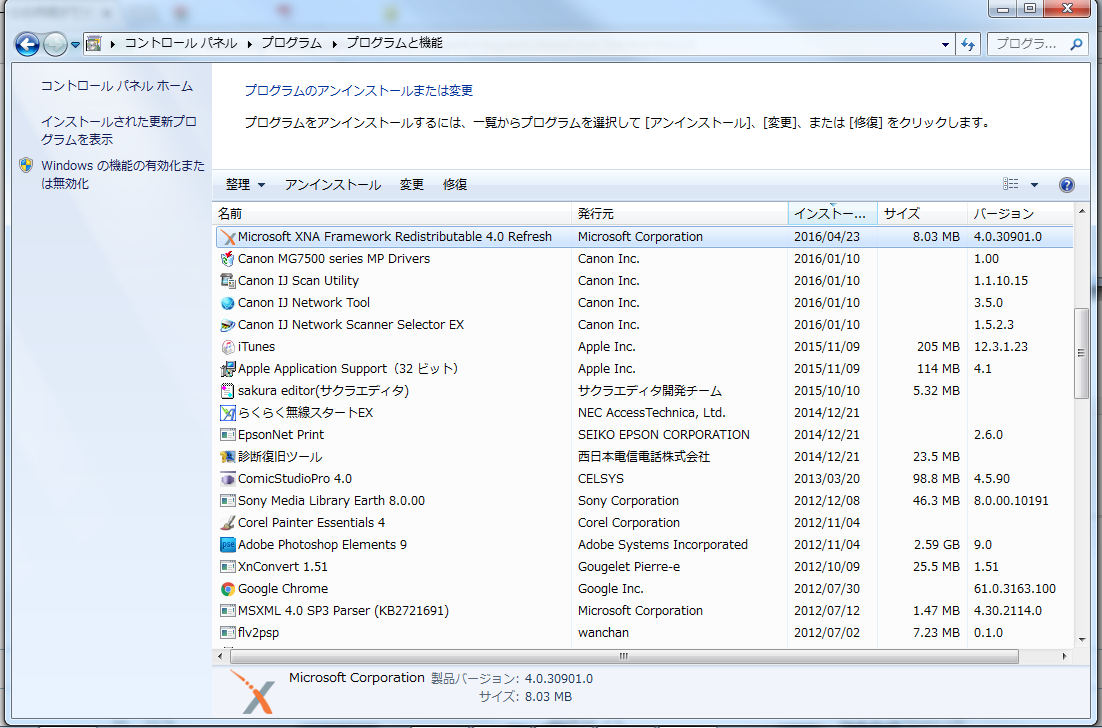Click the refresh button beside address bar
The width and height of the screenshot is (1102, 728).
(968, 44)
